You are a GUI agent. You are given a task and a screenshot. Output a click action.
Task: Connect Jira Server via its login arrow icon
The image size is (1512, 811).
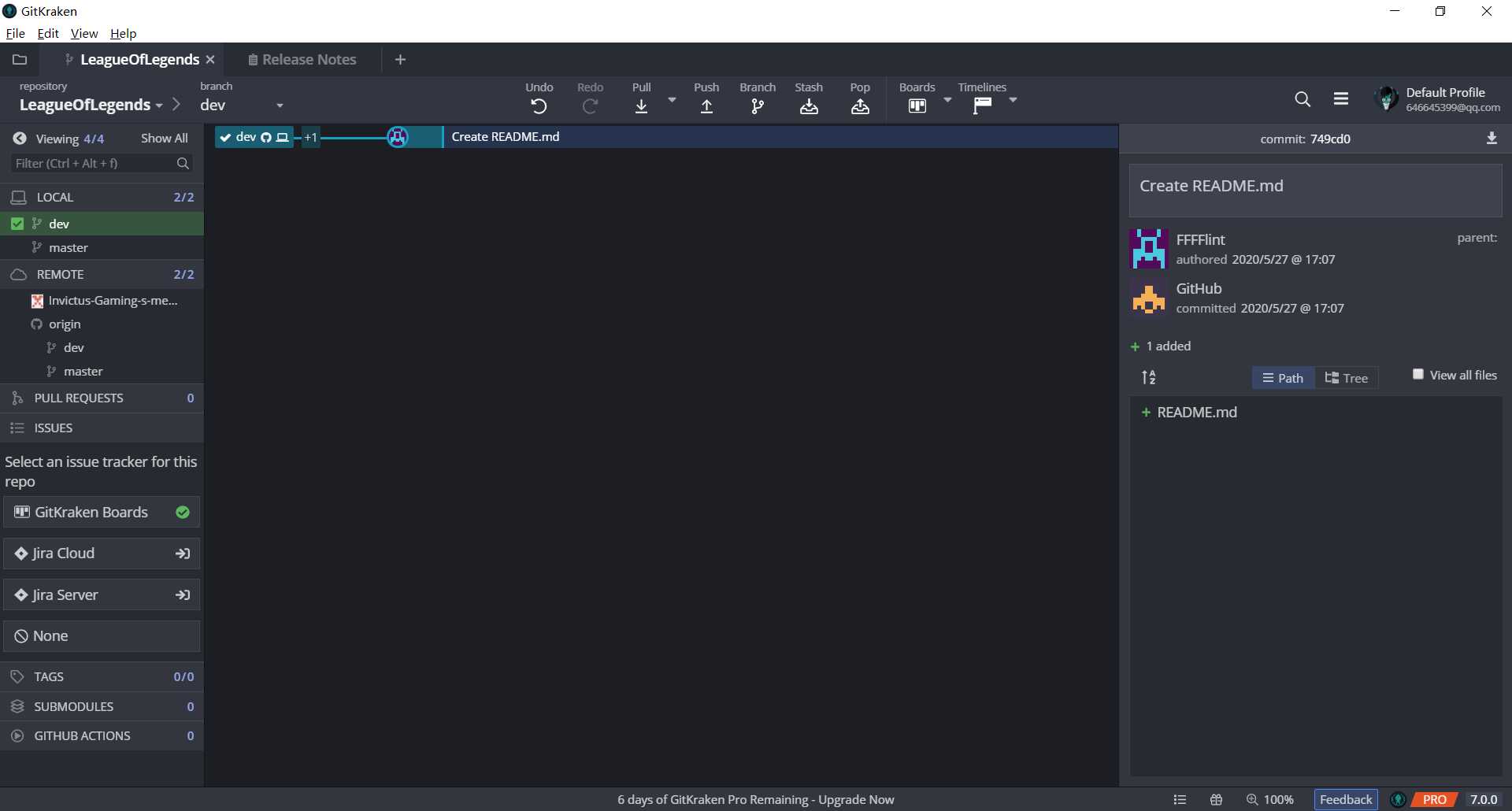tap(183, 595)
